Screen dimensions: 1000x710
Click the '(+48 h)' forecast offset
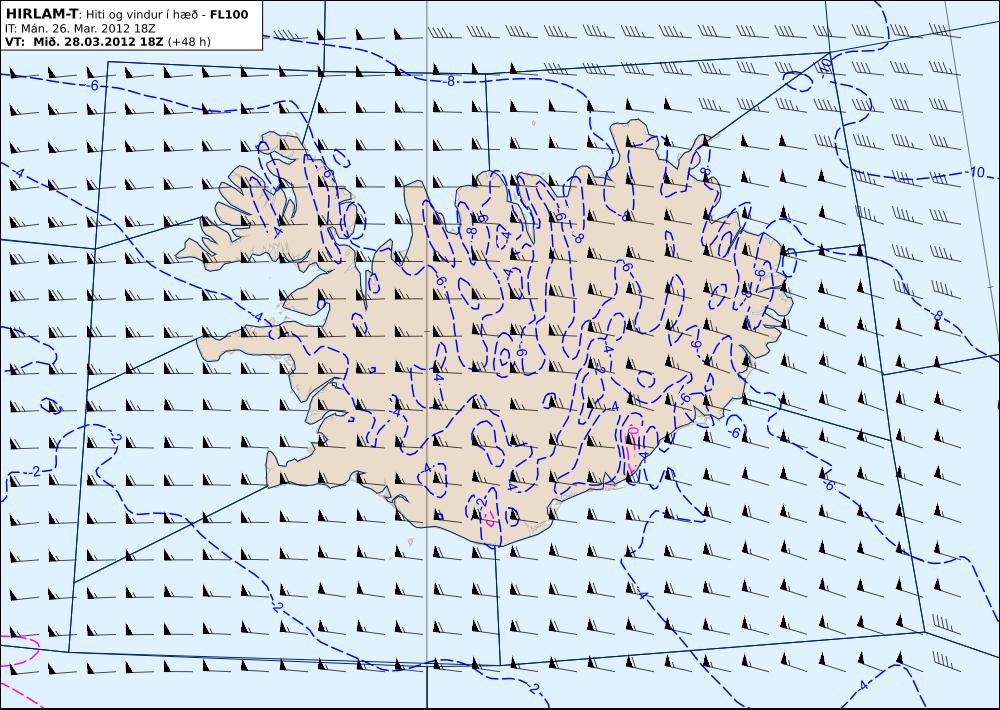coord(189,42)
